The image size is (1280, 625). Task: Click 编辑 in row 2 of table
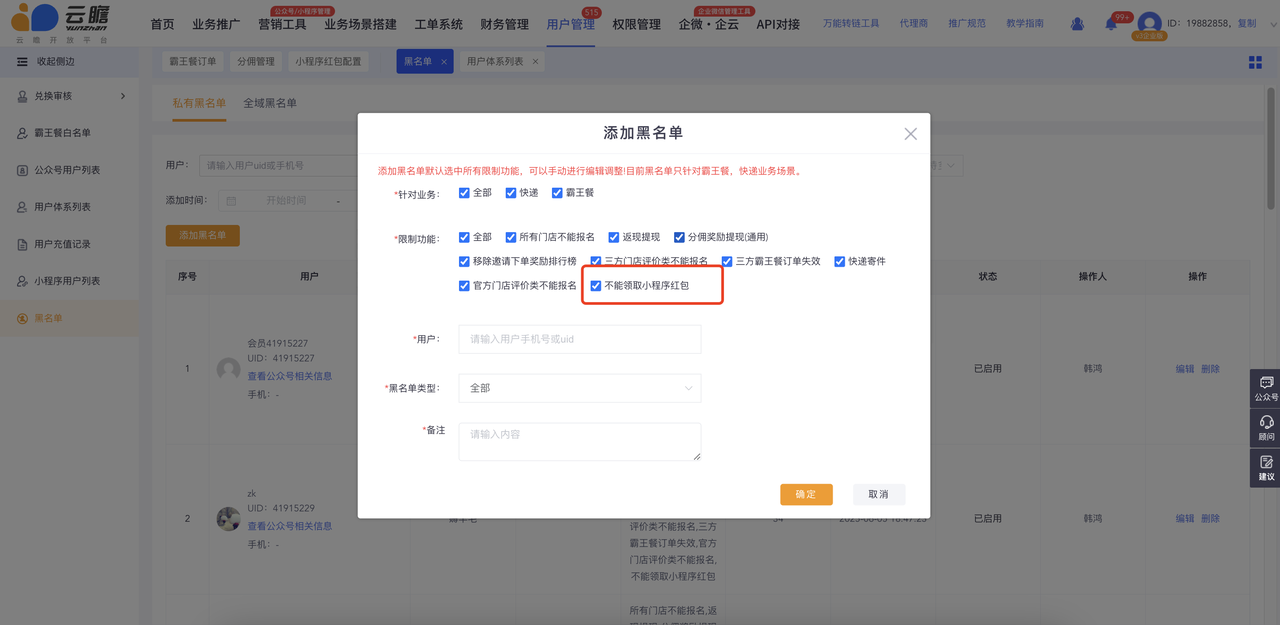[1185, 518]
